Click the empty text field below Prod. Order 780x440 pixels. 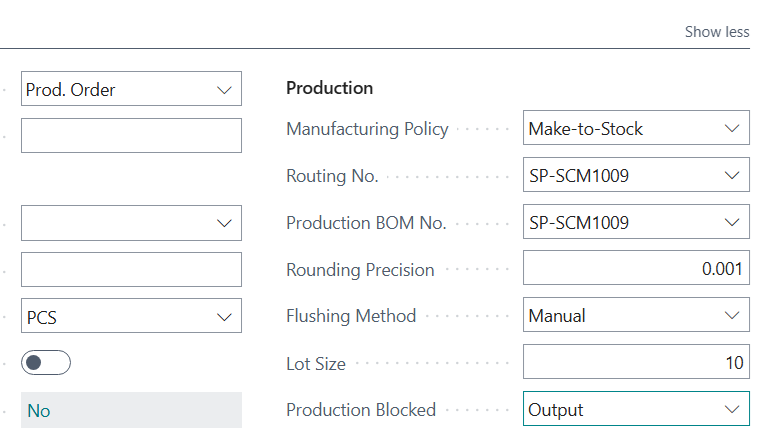click(131, 135)
